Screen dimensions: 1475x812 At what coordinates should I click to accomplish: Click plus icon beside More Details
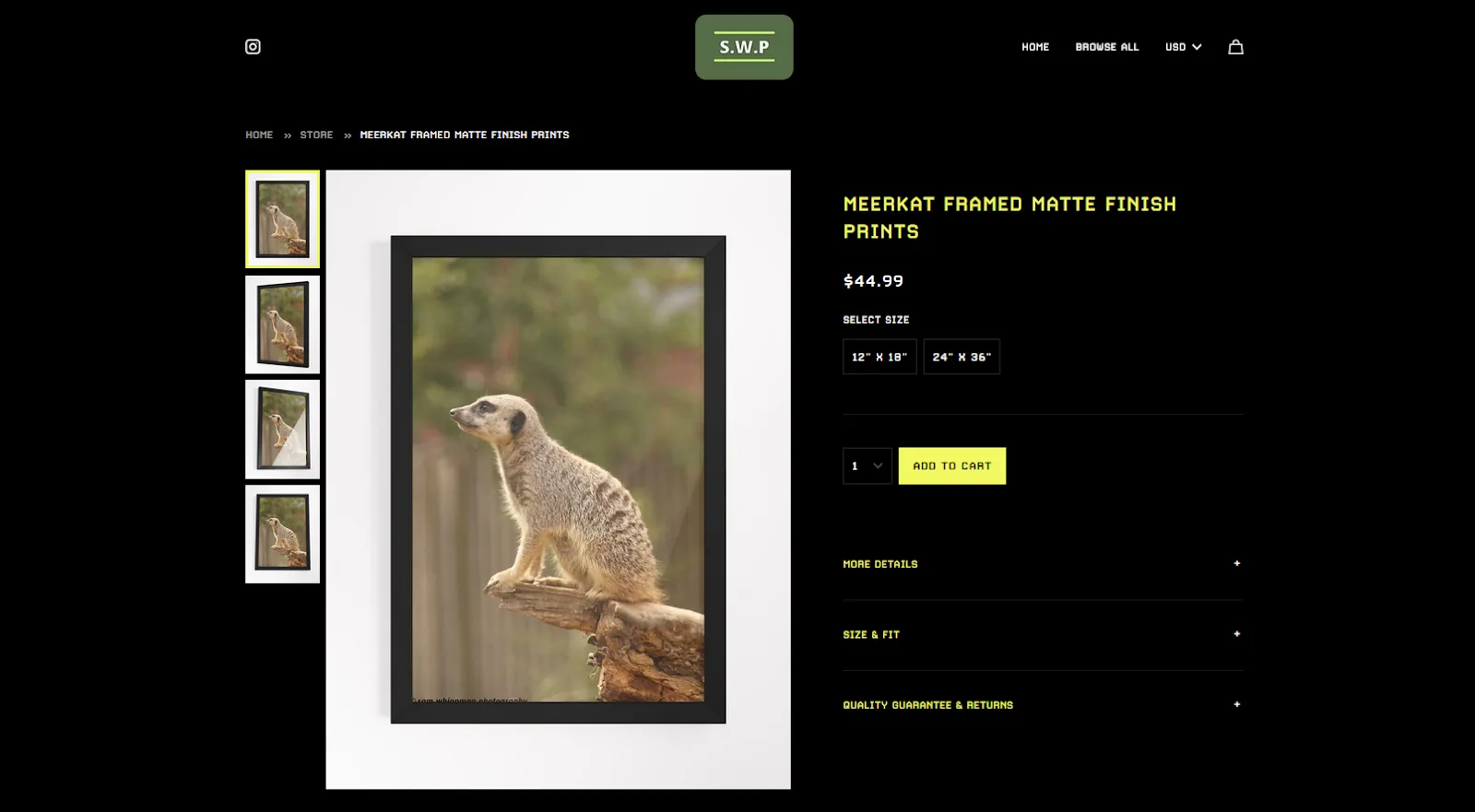pos(1236,563)
